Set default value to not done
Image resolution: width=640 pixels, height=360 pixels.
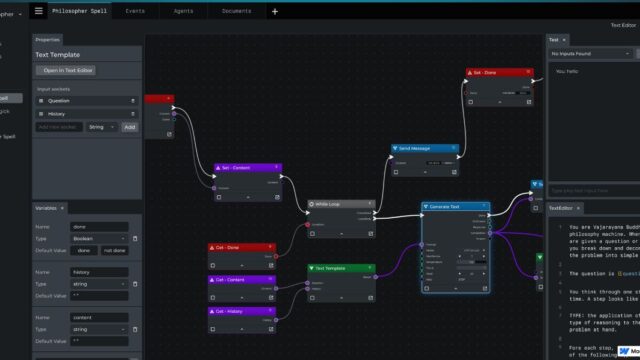[x=114, y=251]
